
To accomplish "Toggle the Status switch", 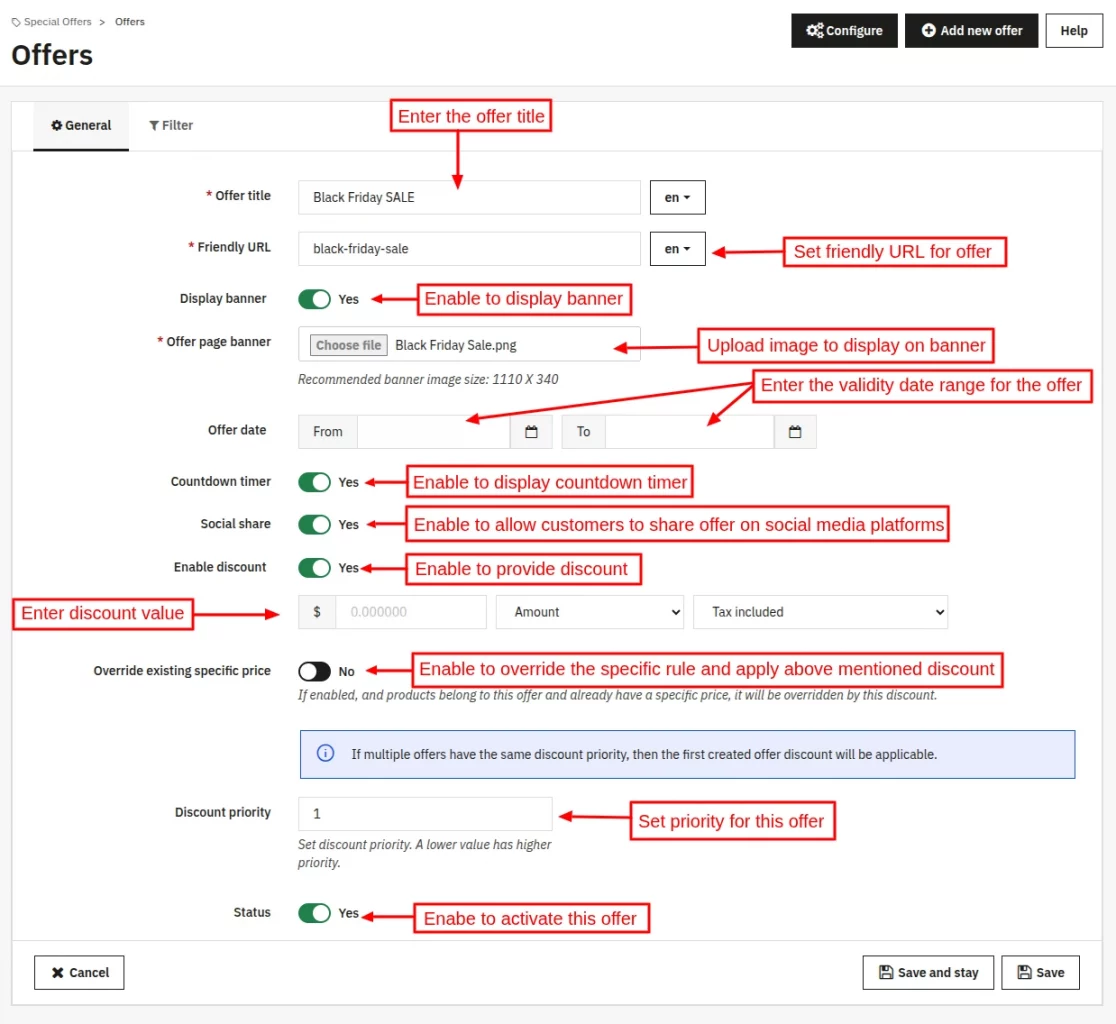I will pos(314,912).
